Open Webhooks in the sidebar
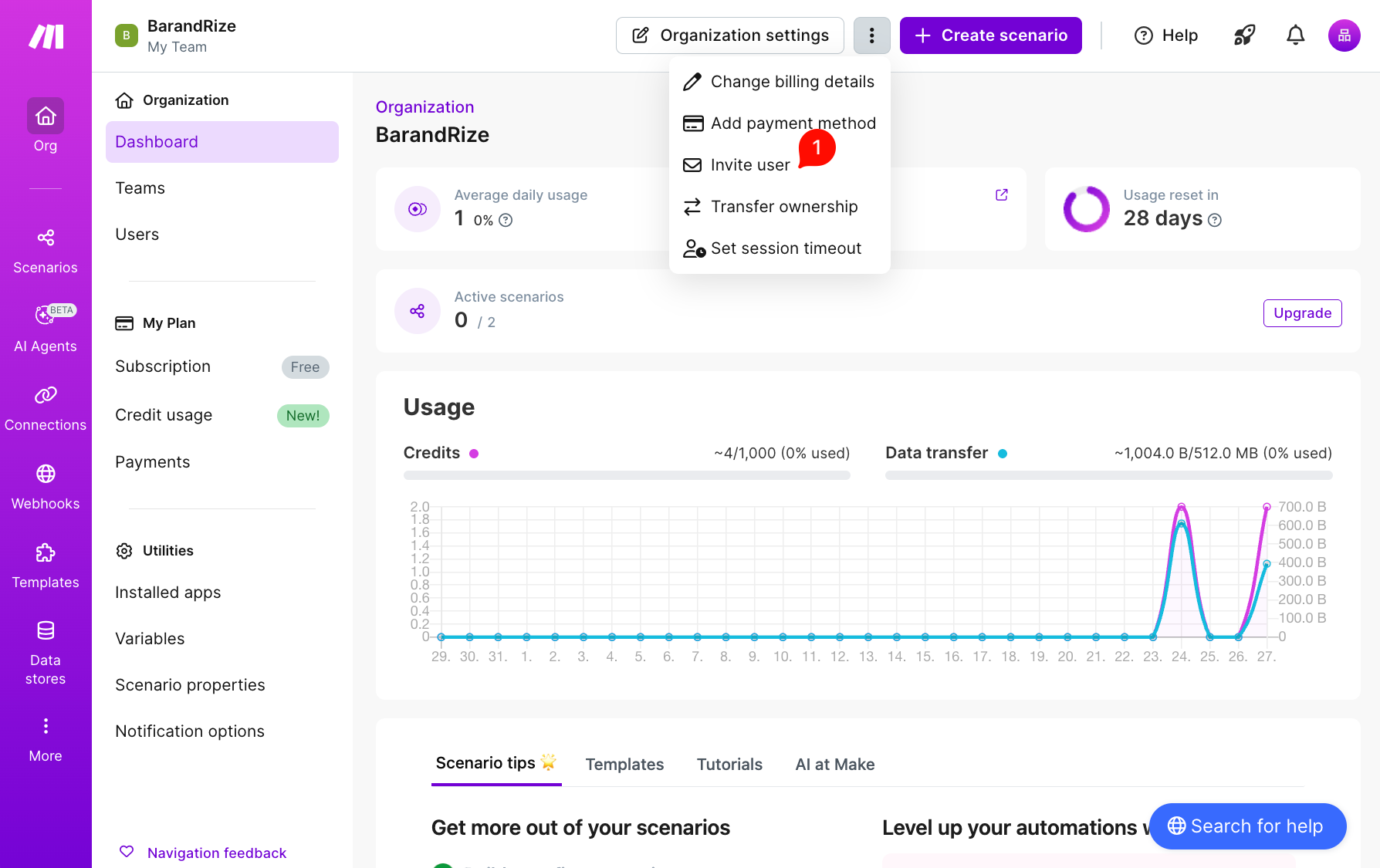The height and width of the screenshot is (868, 1380). [46, 487]
